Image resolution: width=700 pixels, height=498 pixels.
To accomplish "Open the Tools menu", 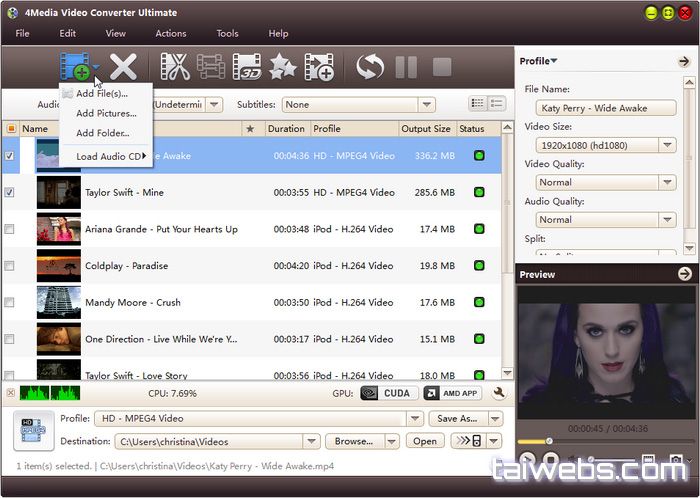I will (x=227, y=33).
